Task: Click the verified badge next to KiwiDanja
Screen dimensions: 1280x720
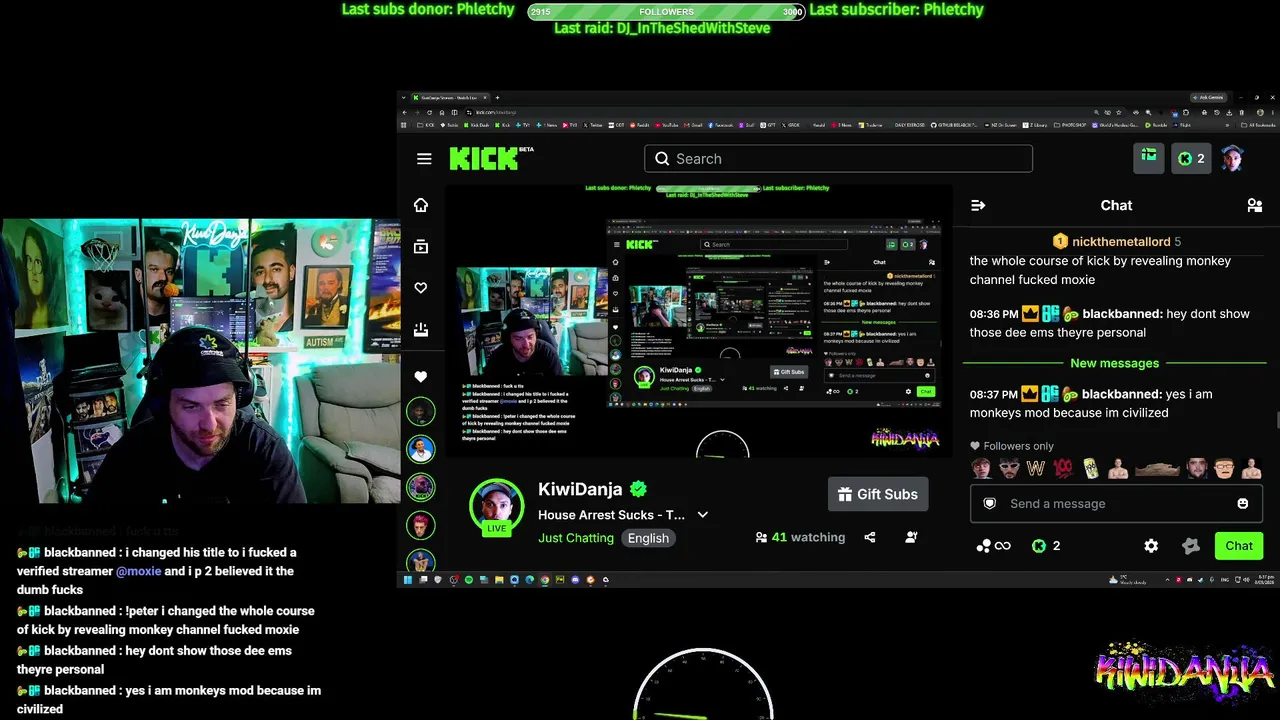Action: coord(638,489)
